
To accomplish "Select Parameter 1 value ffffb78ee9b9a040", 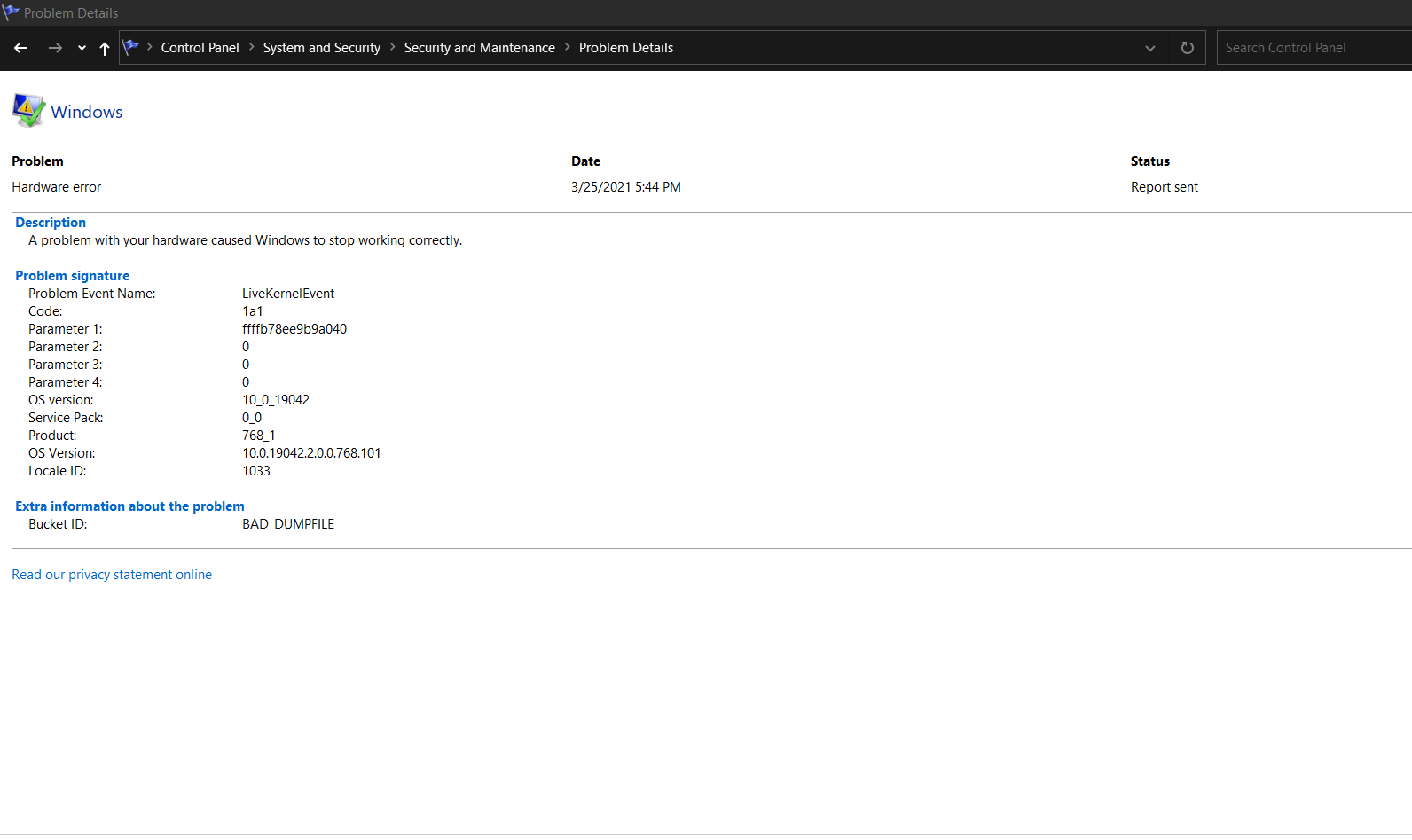I will pyautogui.click(x=294, y=329).
